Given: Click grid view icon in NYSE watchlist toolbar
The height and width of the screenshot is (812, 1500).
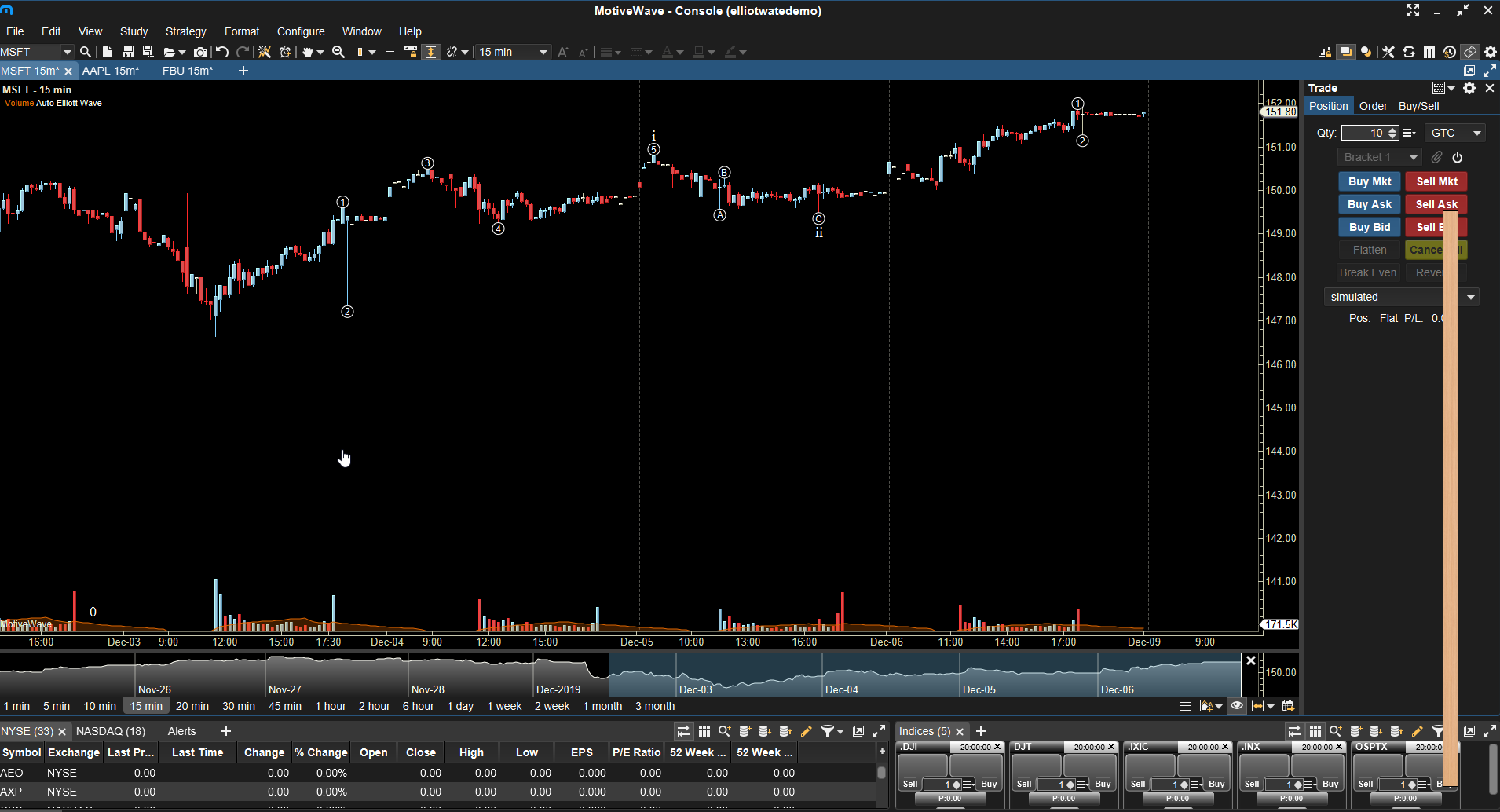Looking at the screenshot, I should 704,731.
